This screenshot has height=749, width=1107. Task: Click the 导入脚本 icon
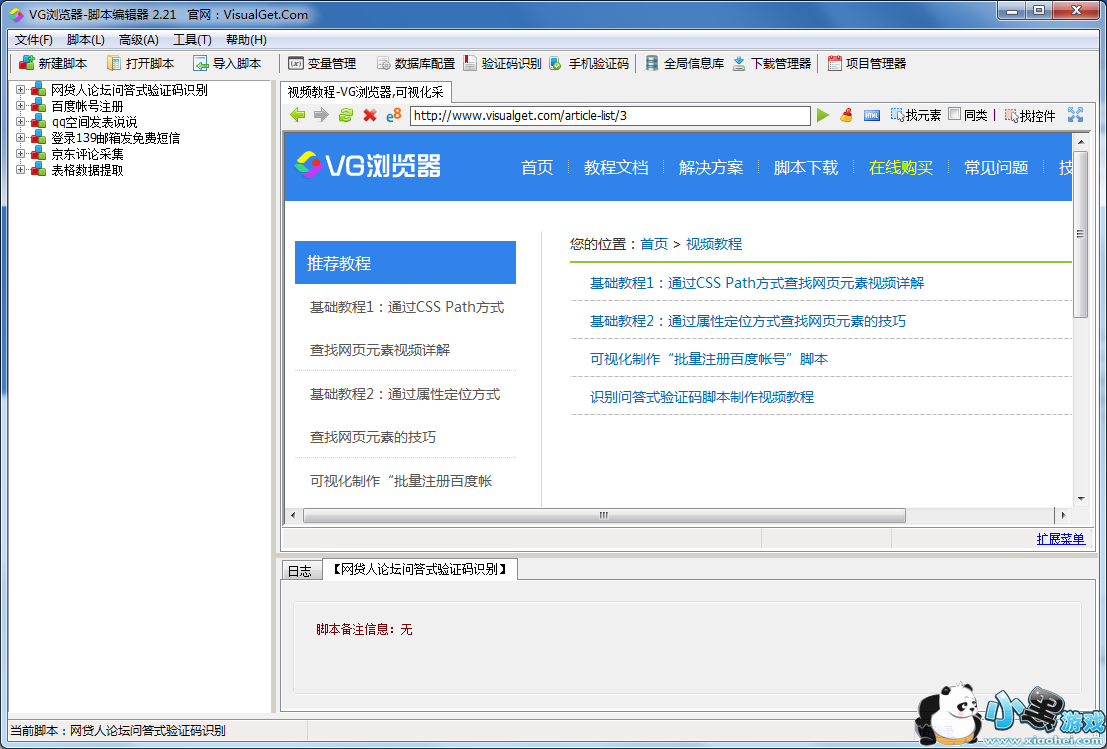(x=201, y=64)
